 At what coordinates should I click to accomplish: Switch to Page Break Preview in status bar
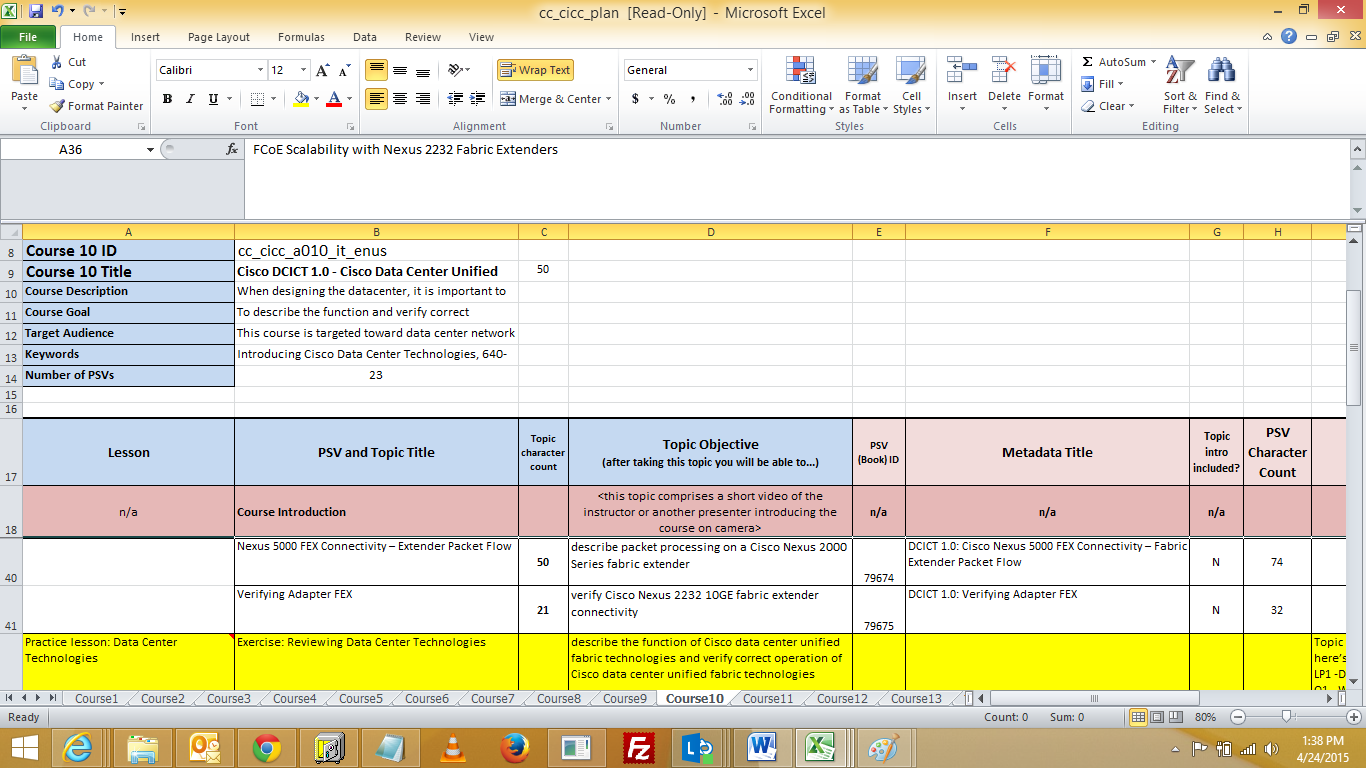click(x=1178, y=717)
